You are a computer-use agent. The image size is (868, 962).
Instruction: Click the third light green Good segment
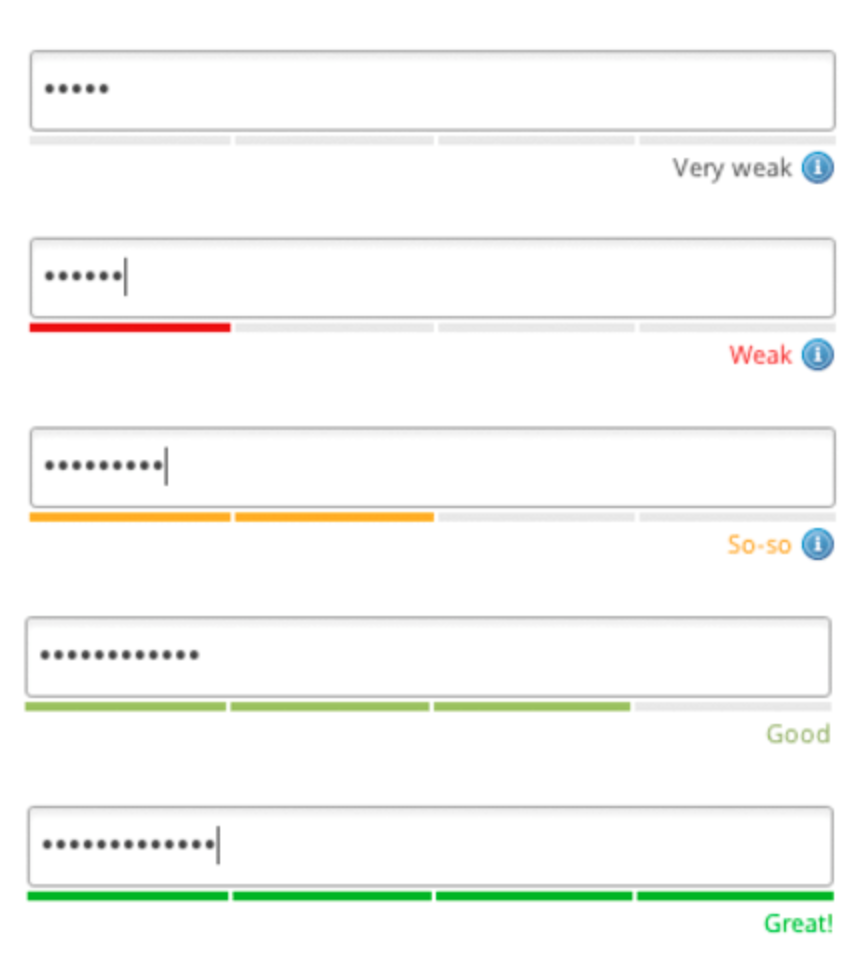tap(532, 707)
